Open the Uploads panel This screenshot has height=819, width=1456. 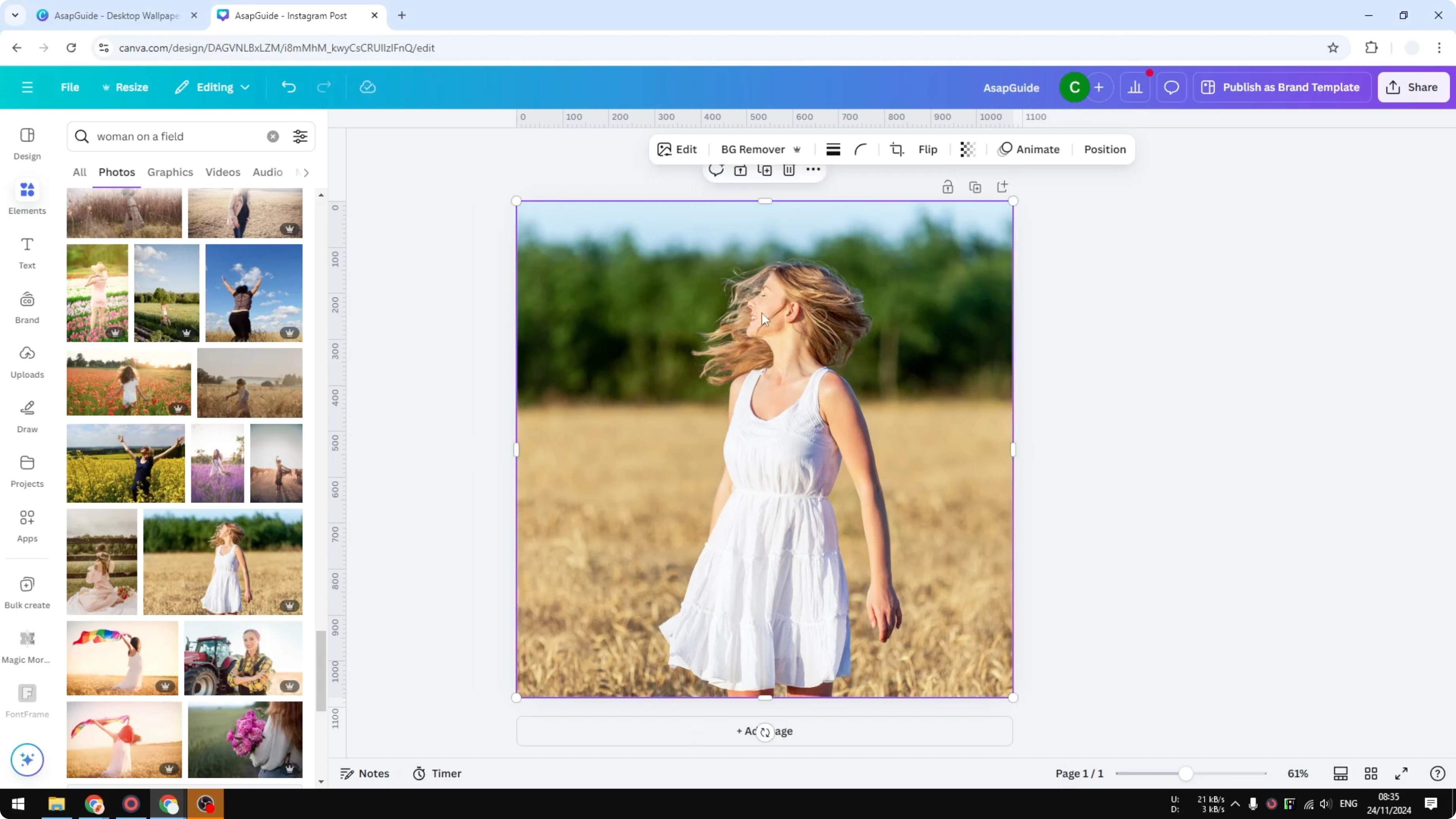pyautogui.click(x=27, y=362)
